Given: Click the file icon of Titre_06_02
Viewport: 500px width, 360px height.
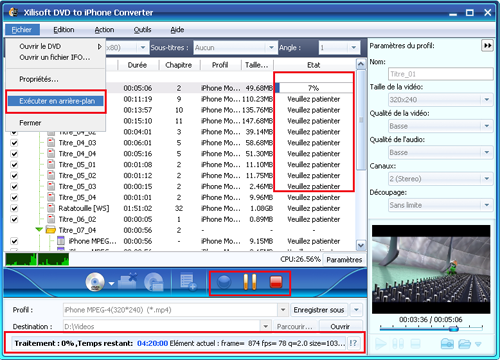Looking at the screenshot, I should click(51, 219).
